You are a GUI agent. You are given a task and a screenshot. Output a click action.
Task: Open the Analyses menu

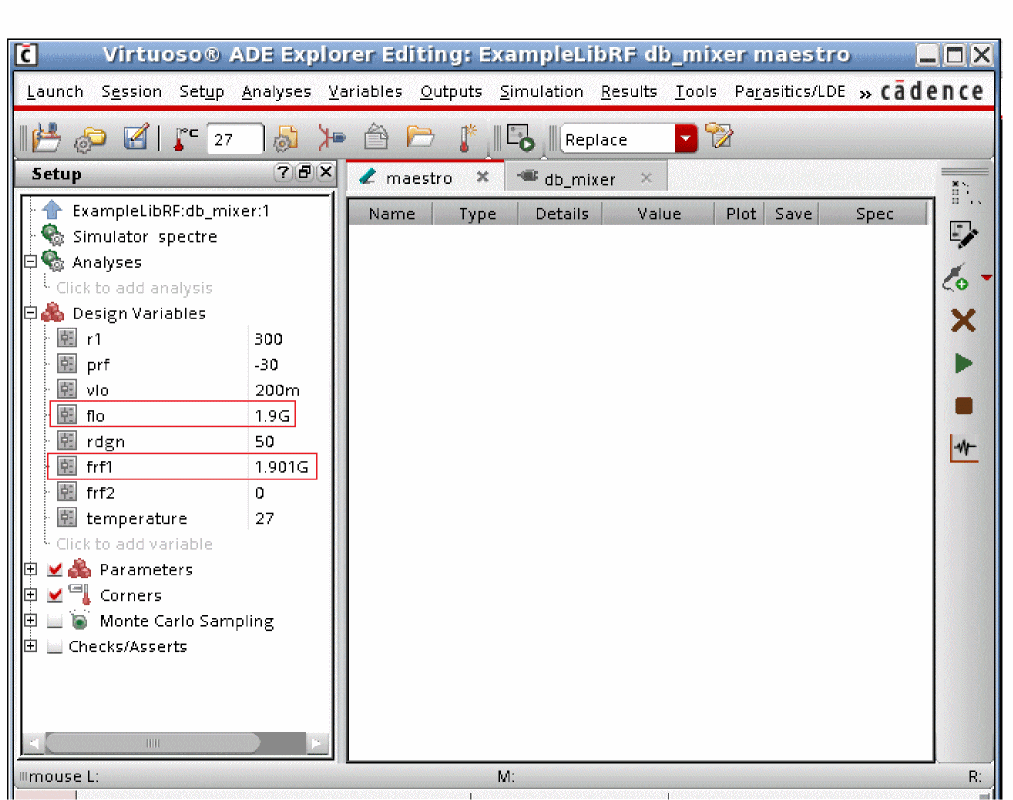click(x=276, y=92)
